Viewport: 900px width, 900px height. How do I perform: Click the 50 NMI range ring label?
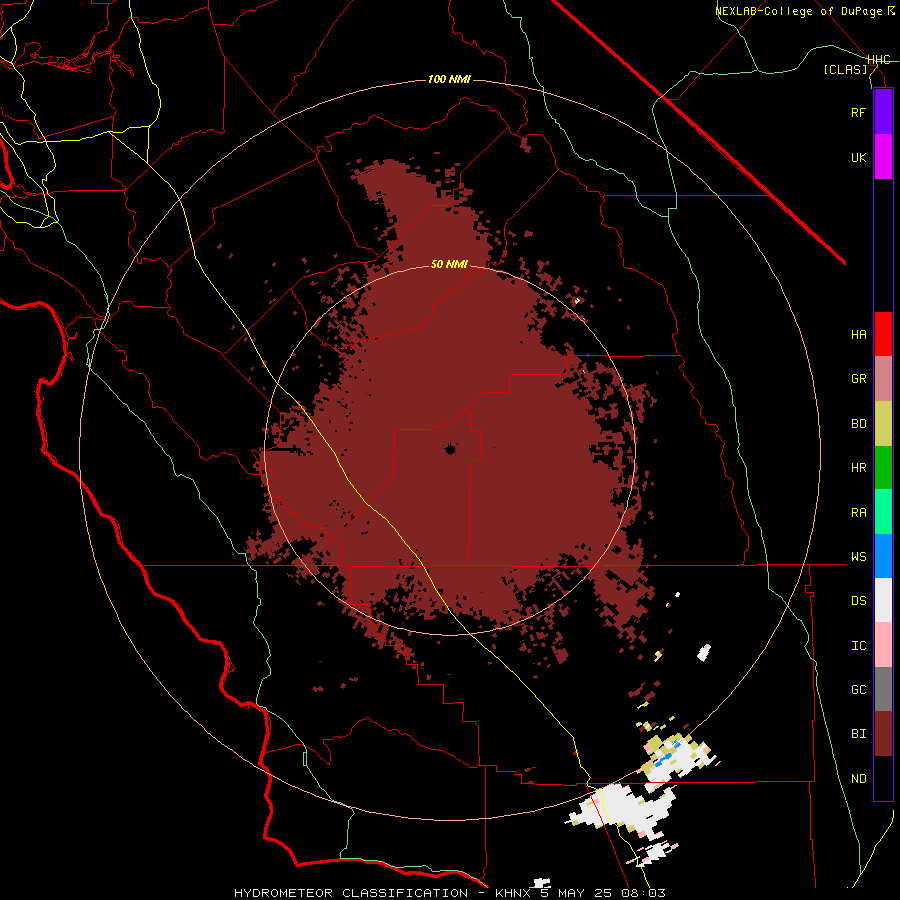click(449, 264)
